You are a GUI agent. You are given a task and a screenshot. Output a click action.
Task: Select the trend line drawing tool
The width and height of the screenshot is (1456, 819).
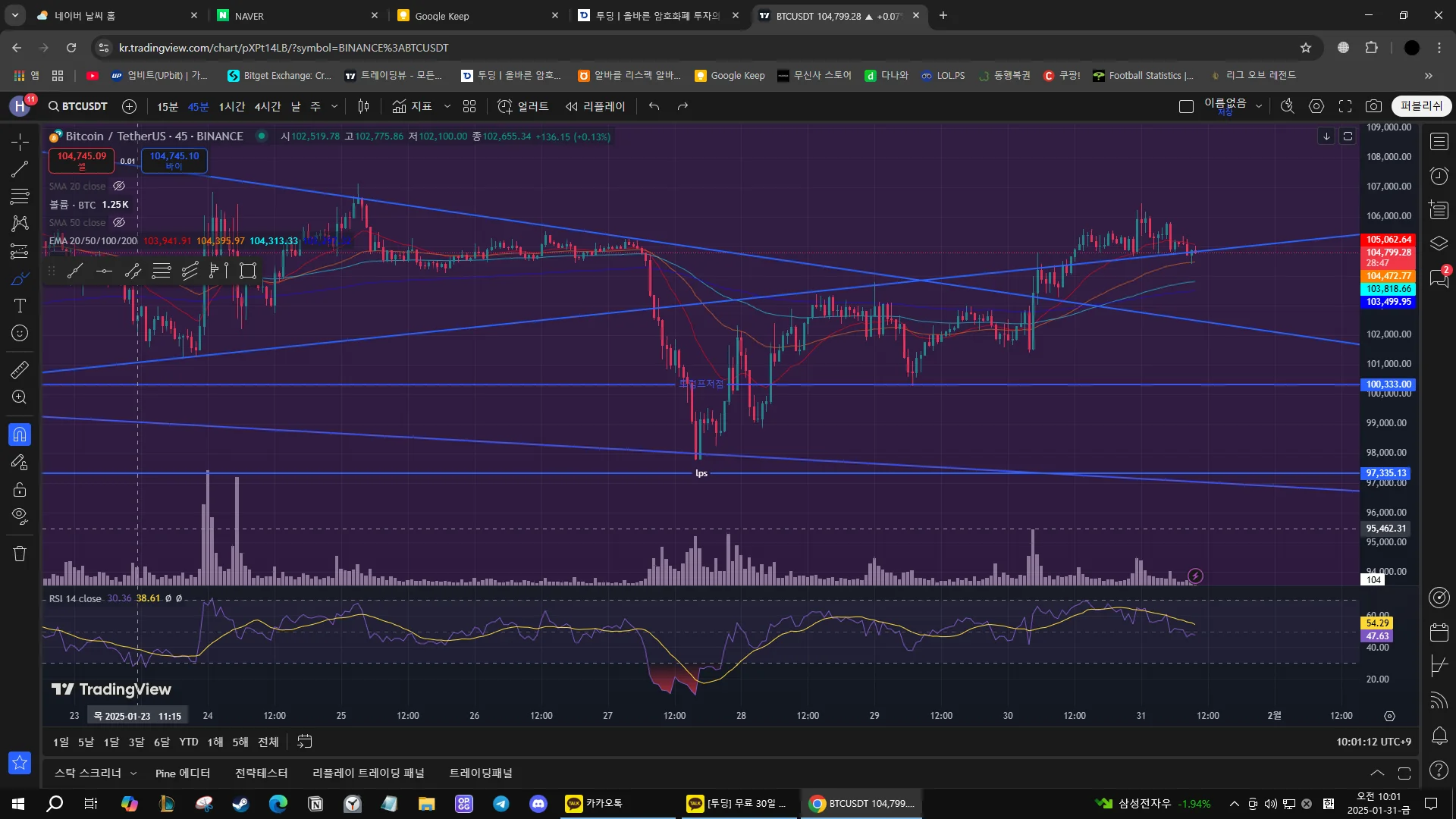(20, 169)
